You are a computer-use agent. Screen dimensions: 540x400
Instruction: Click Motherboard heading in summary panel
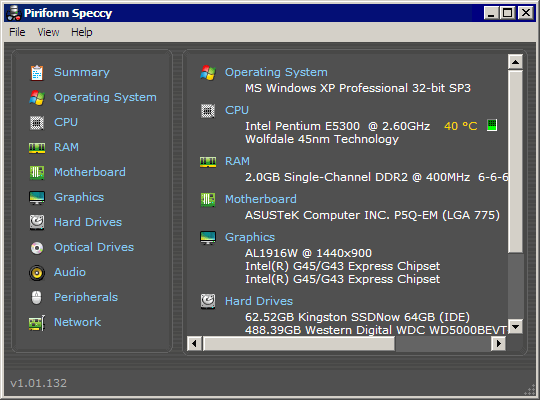[x=261, y=199]
